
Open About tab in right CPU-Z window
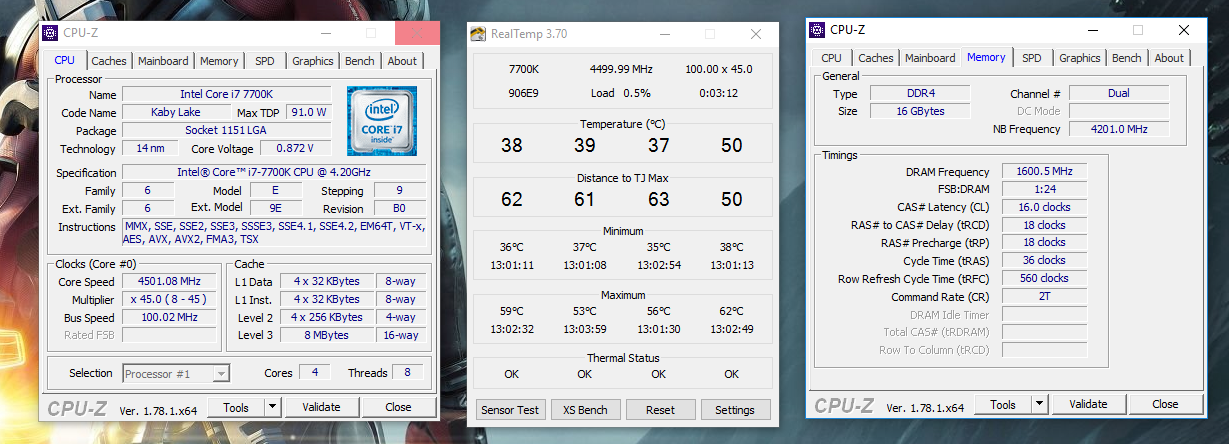click(x=1169, y=58)
